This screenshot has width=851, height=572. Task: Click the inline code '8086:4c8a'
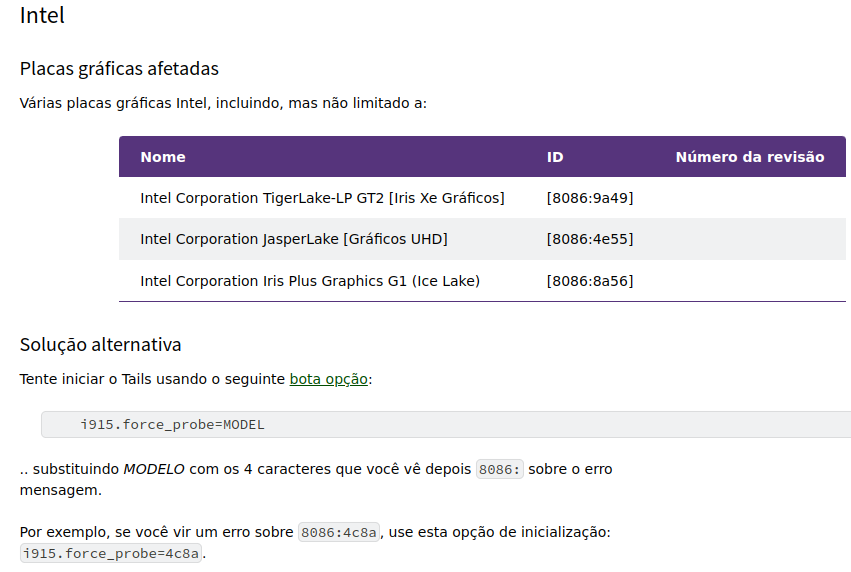[x=339, y=532]
